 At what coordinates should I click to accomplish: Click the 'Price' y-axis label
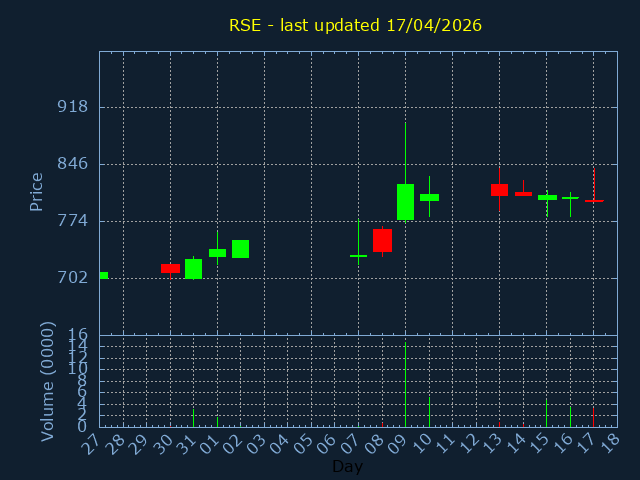coord(37,192)
